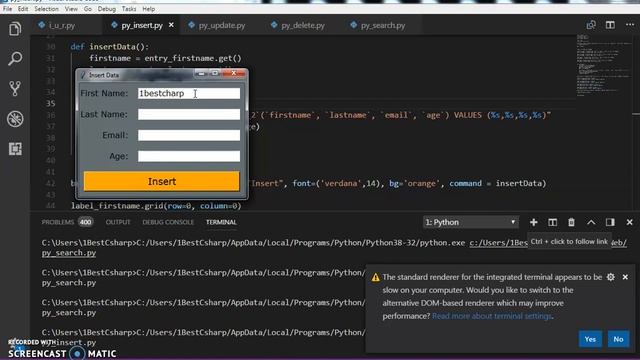Open the terminal selector dropdown '1: Python'
Image resolution: width=640 pixels, height=360 pixels.
coord(471,222)
